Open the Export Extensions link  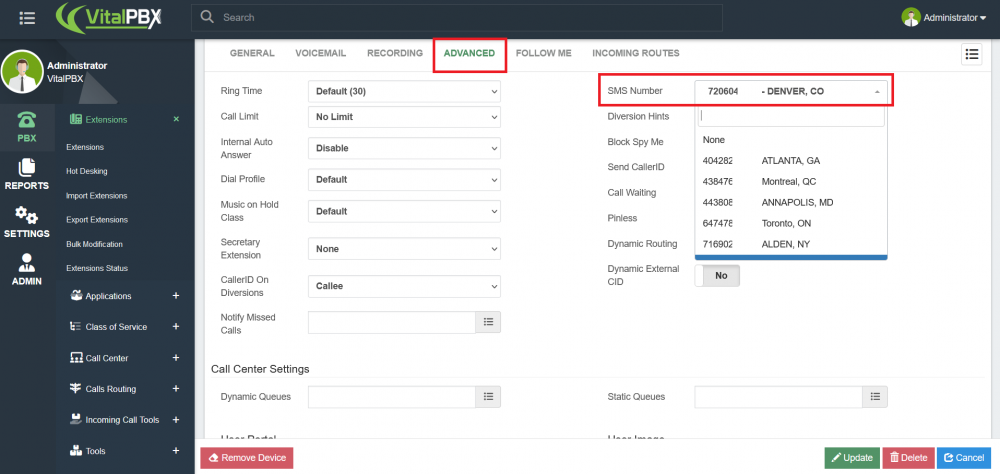[x=97, y=220]
